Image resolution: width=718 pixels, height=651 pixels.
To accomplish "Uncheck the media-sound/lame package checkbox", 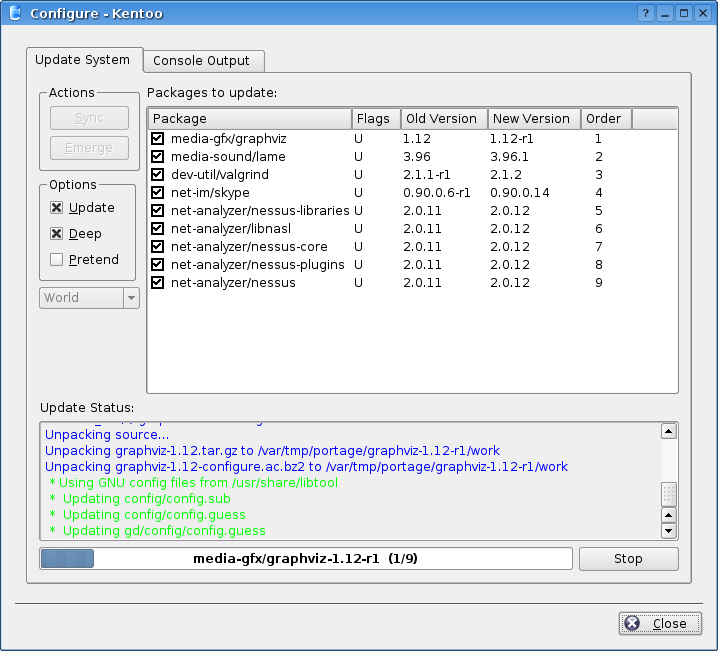I will tap(158, 157).
